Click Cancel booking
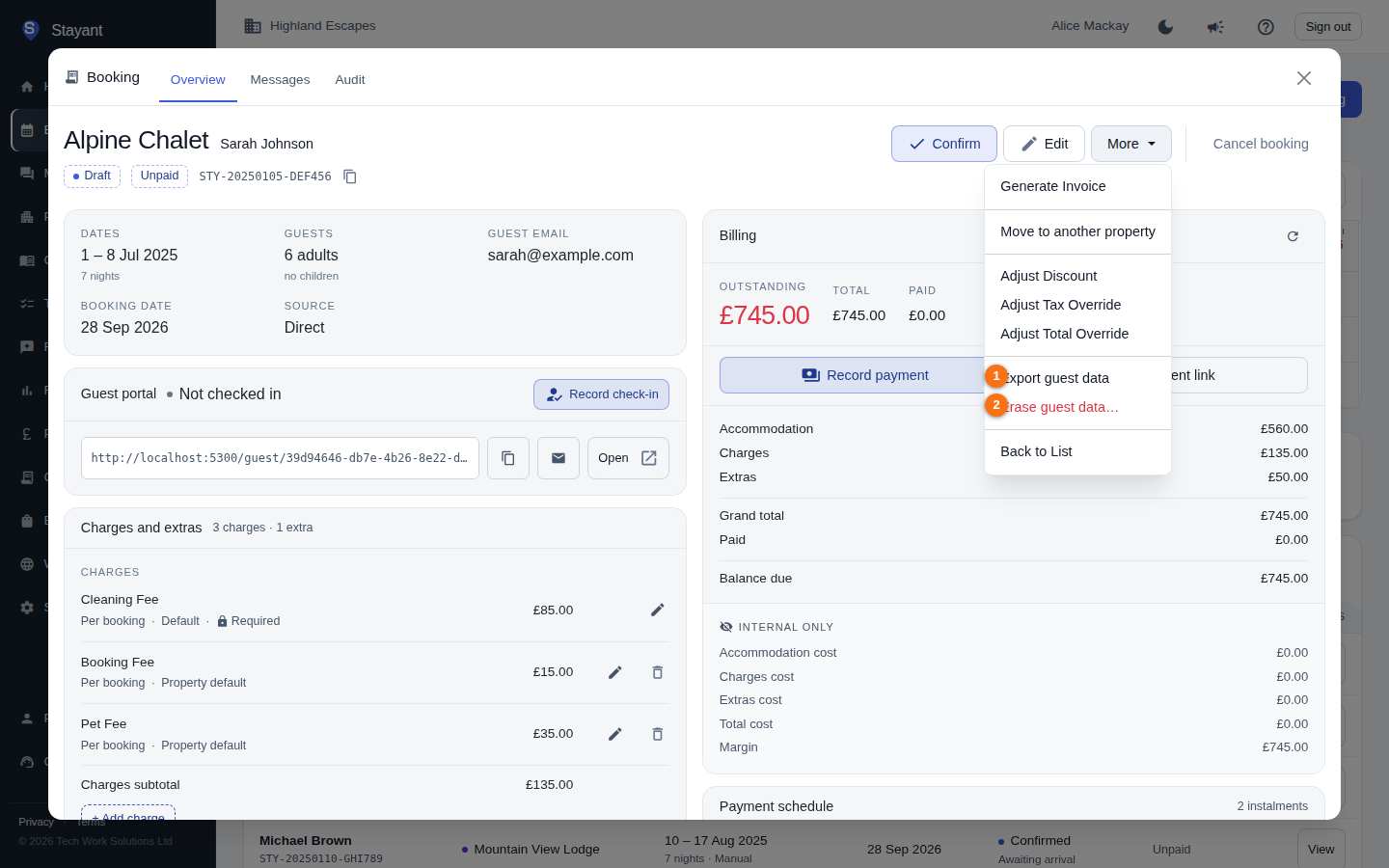 [1261, 144]
